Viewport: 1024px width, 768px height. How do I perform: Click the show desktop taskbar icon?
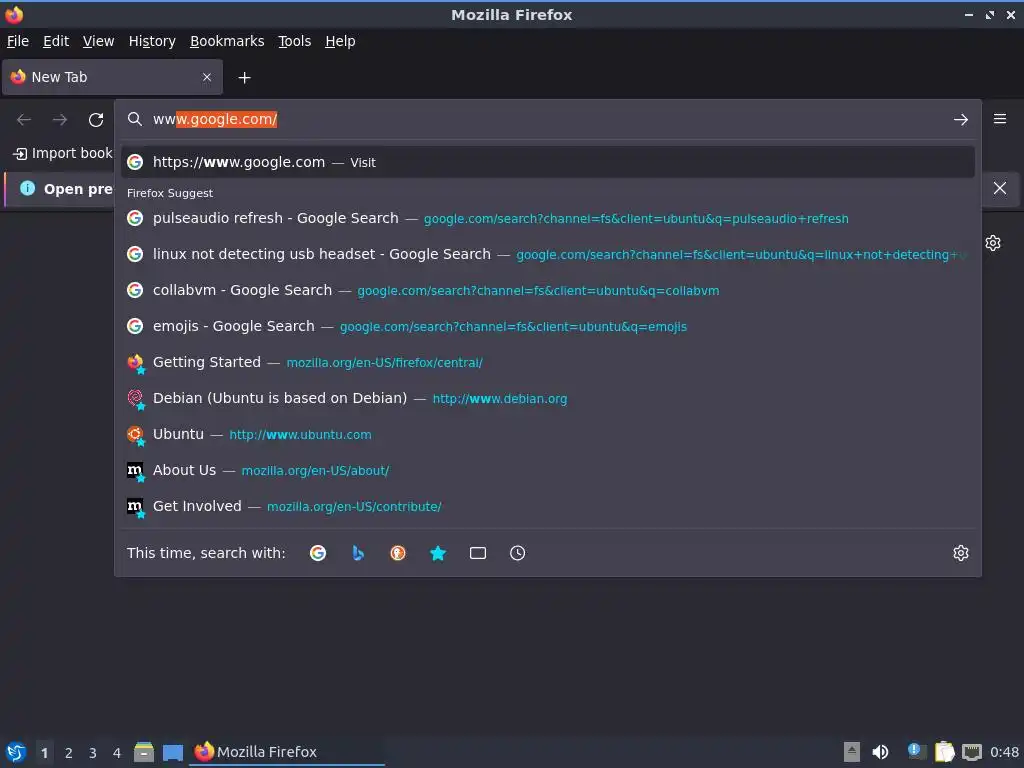(x=173, y=753)
